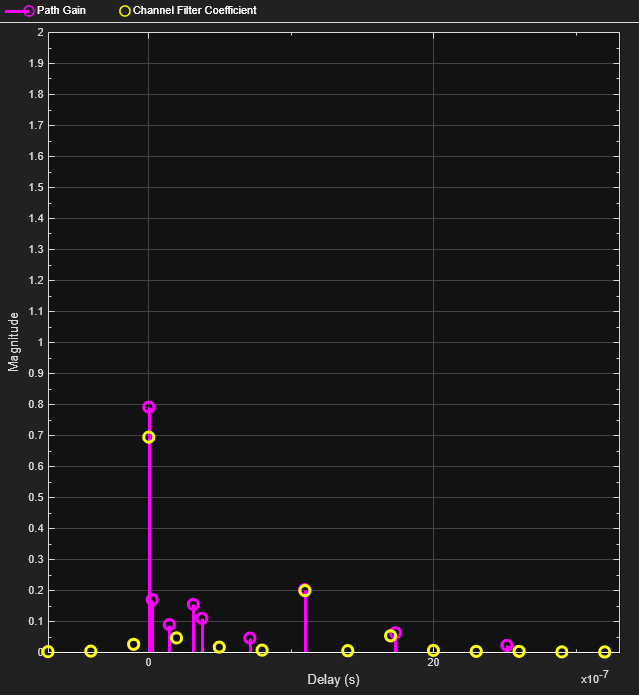This screenshot has height=695, width=639.
Task: Click the x-axis tick label 0
Action: pos(149,663)
